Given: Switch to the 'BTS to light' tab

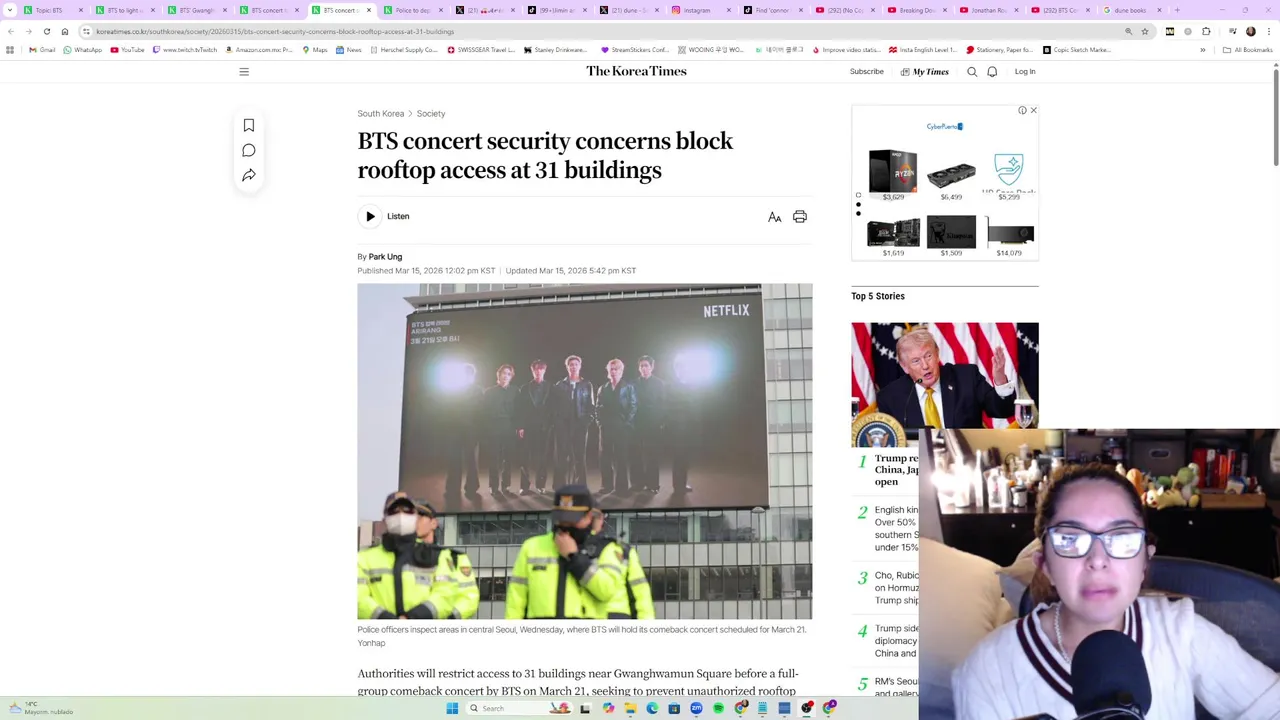Looking at the screenshot, I should point(126,10).
